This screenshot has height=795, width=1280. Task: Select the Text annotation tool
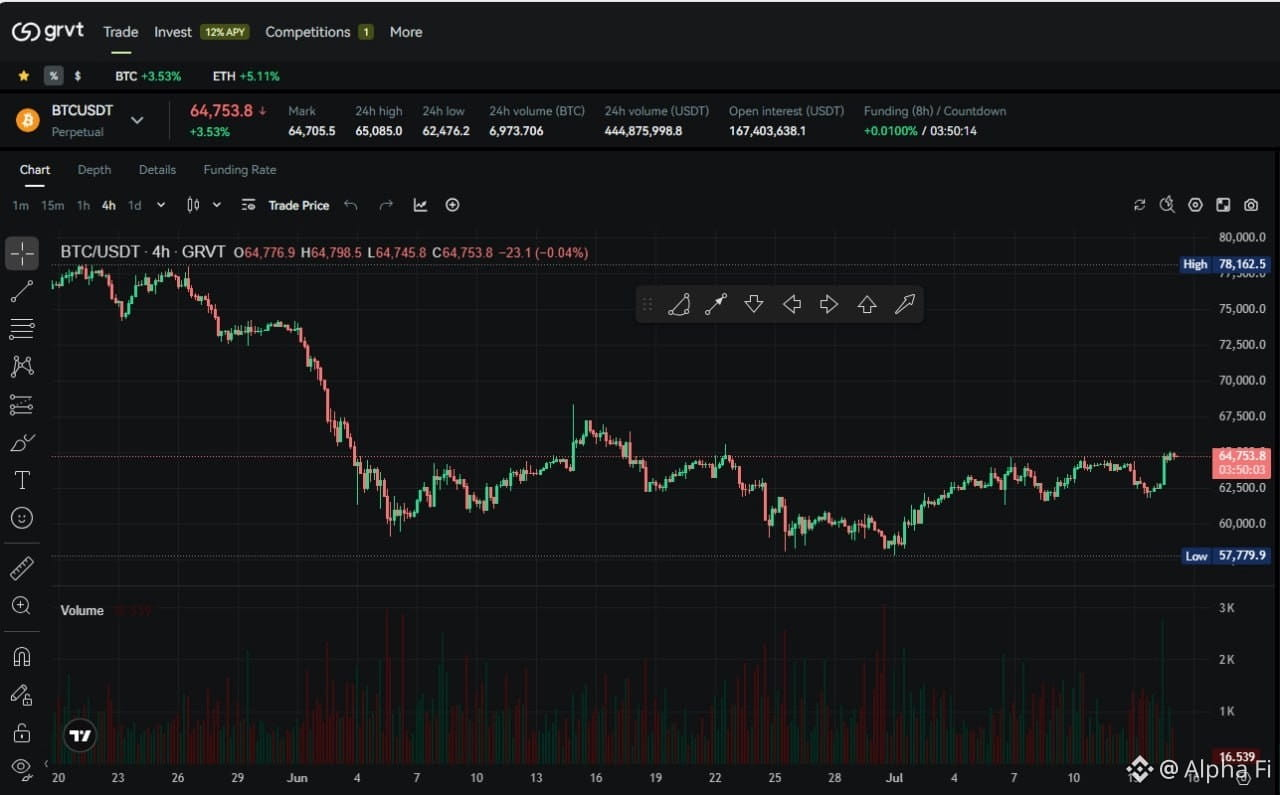pos(22,480)
